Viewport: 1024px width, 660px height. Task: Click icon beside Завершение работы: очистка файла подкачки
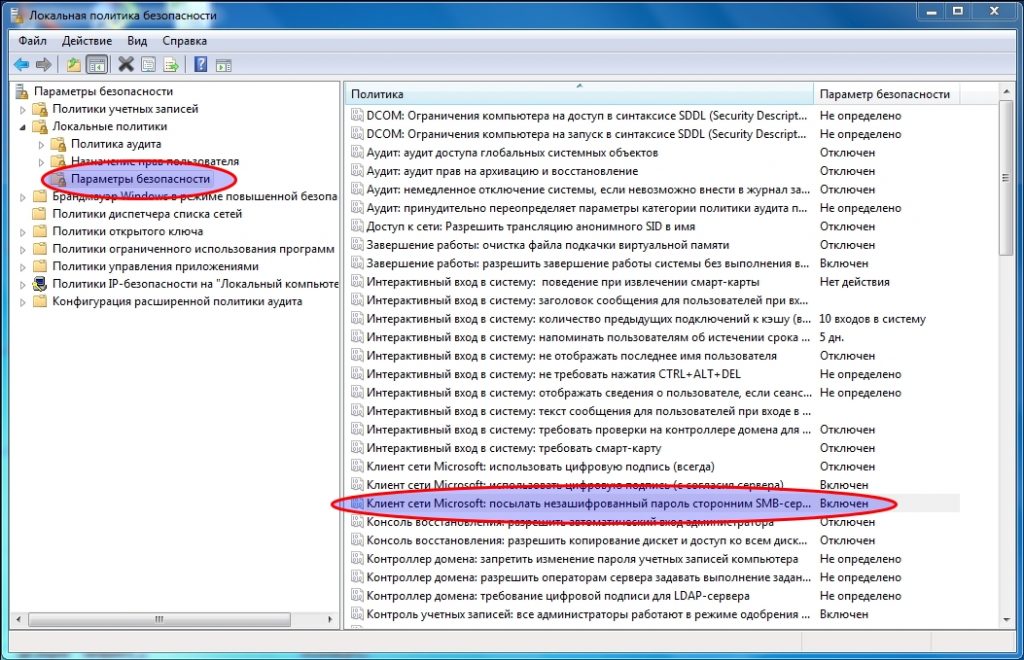[357, 245]
